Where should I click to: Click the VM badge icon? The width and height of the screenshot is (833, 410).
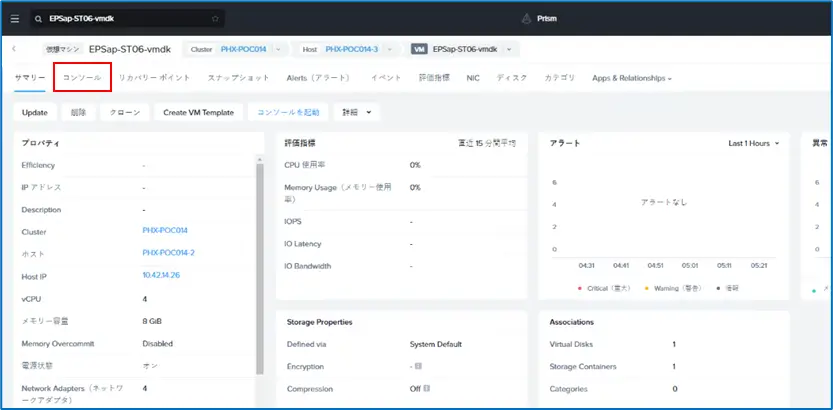point(419,49)
